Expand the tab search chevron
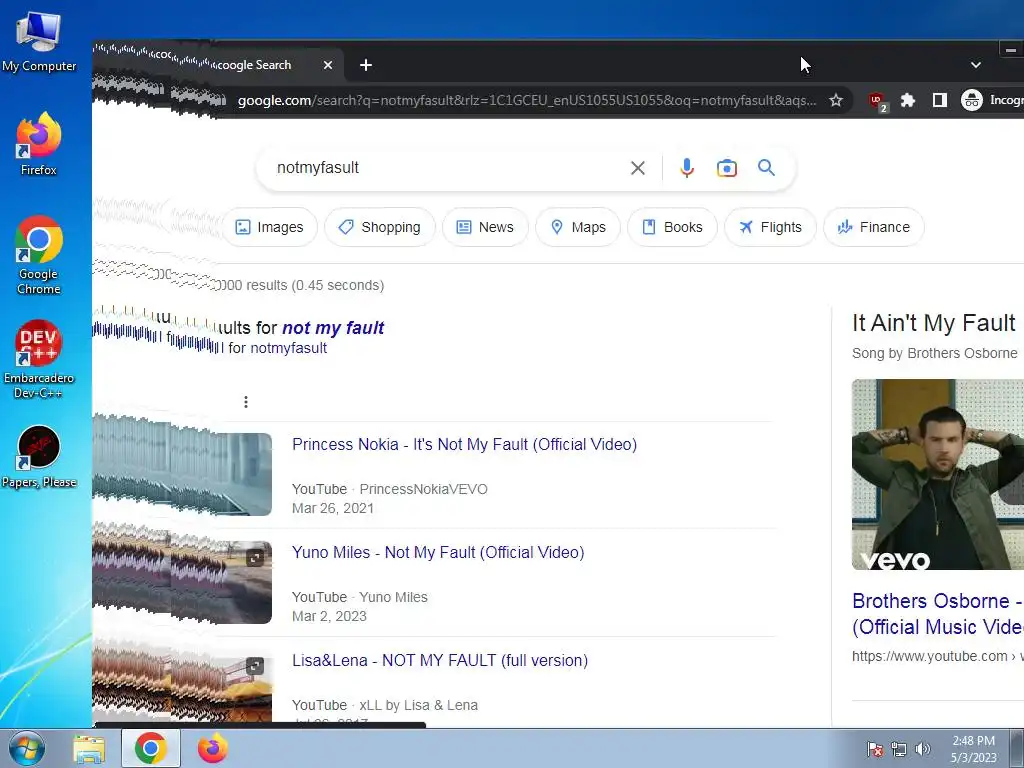1024x768 pixels. pyautogui.click(x=976, y=65)
